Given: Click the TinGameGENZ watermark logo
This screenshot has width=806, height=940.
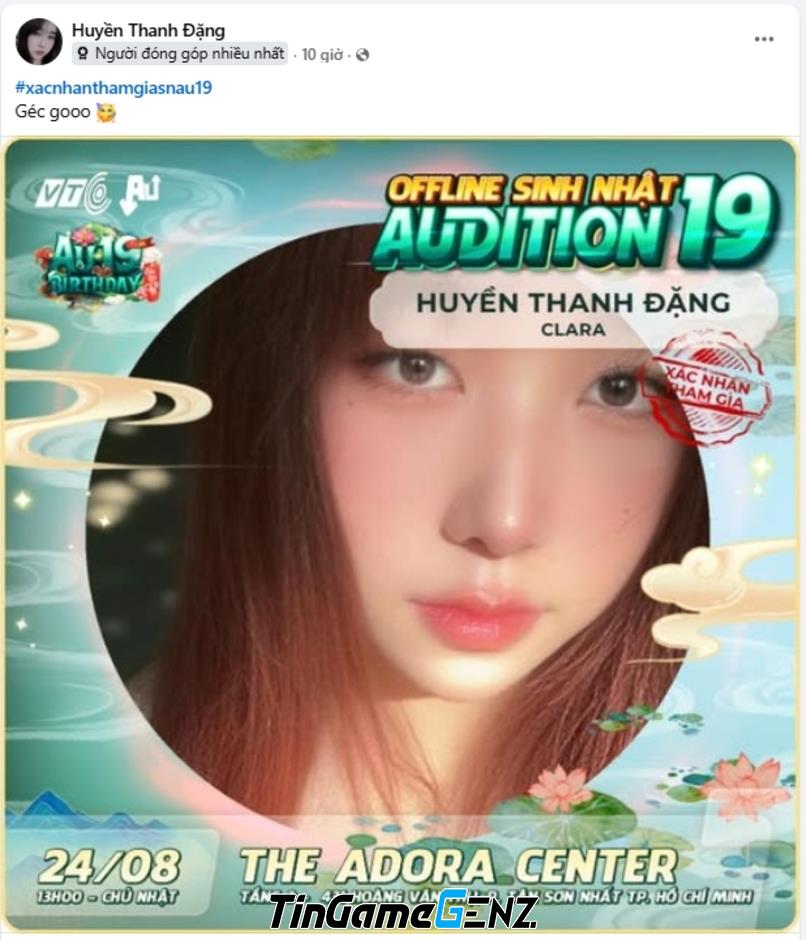Looking at the screenshot, I should point(402,911).
